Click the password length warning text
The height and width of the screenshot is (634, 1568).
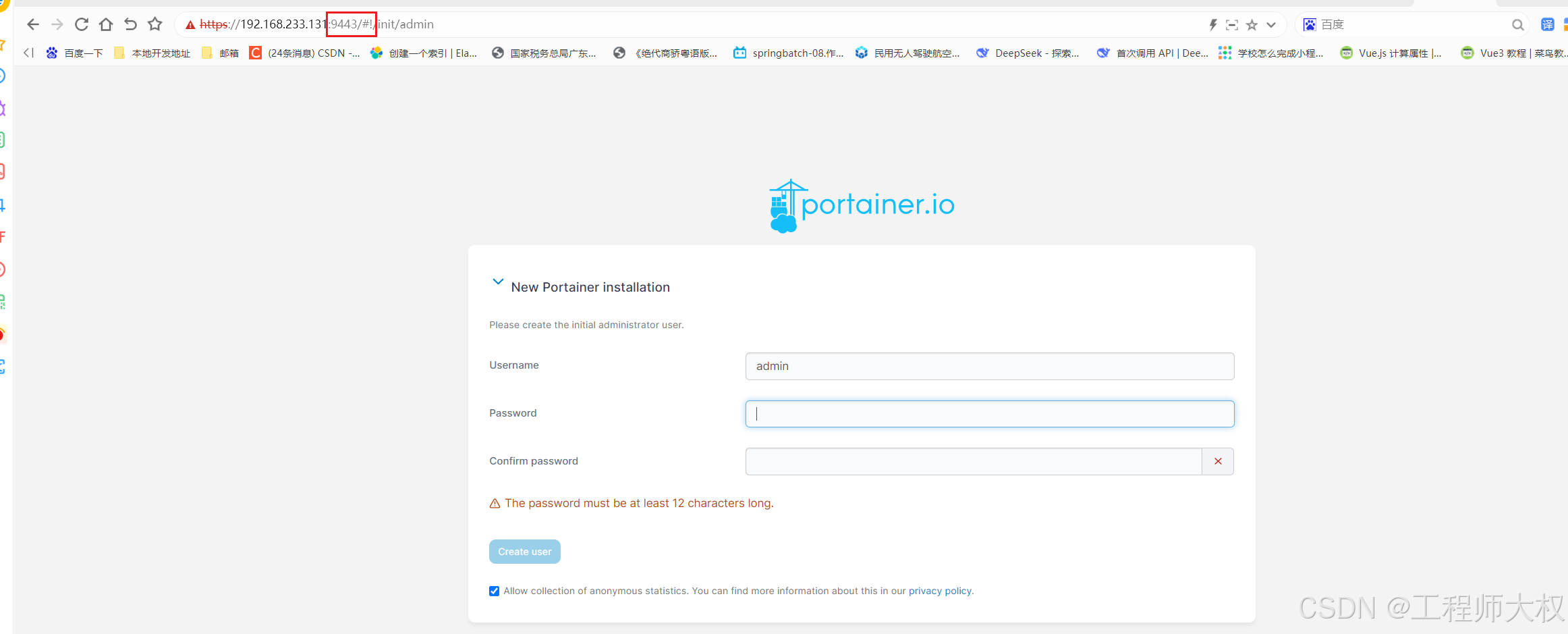pos(639,503)
